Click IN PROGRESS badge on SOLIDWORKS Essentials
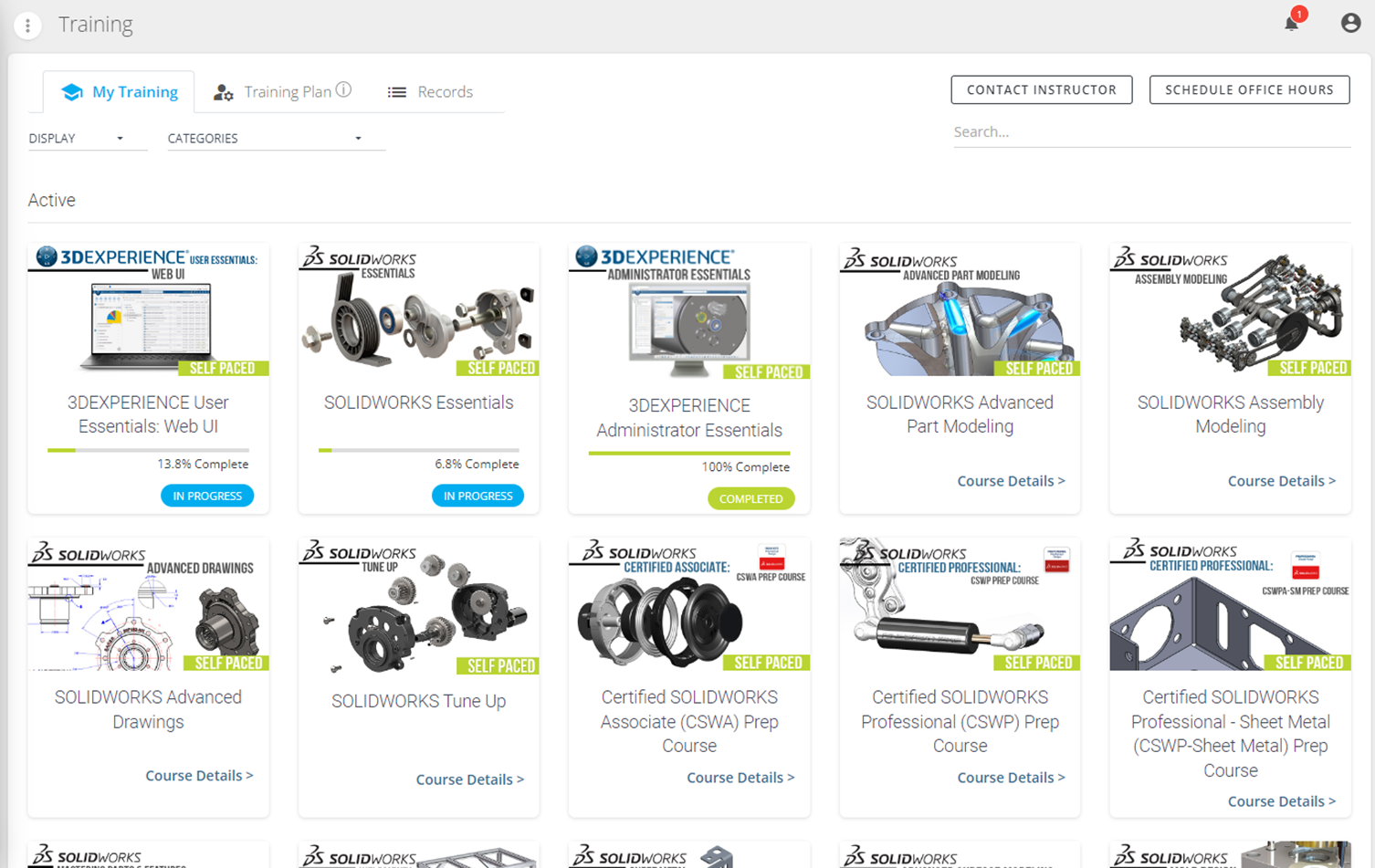The height and width of the screenshot is (868, 1375). [478, 495]
